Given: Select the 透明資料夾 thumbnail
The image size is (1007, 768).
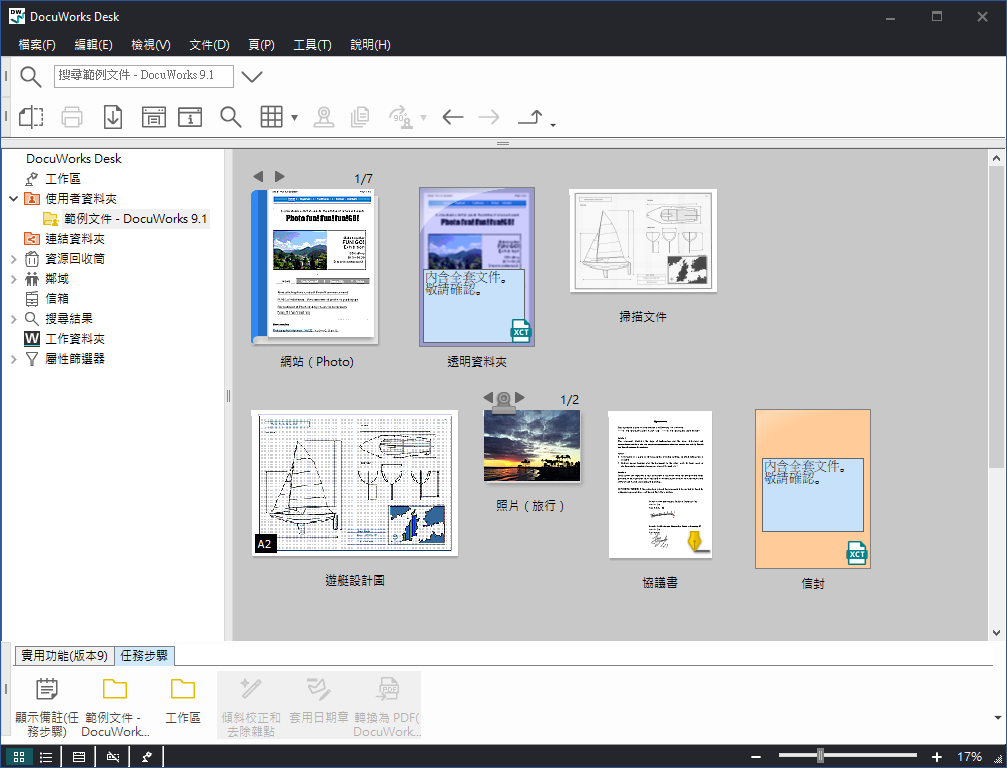Looking at the screenshot, I should coord(477,266).
